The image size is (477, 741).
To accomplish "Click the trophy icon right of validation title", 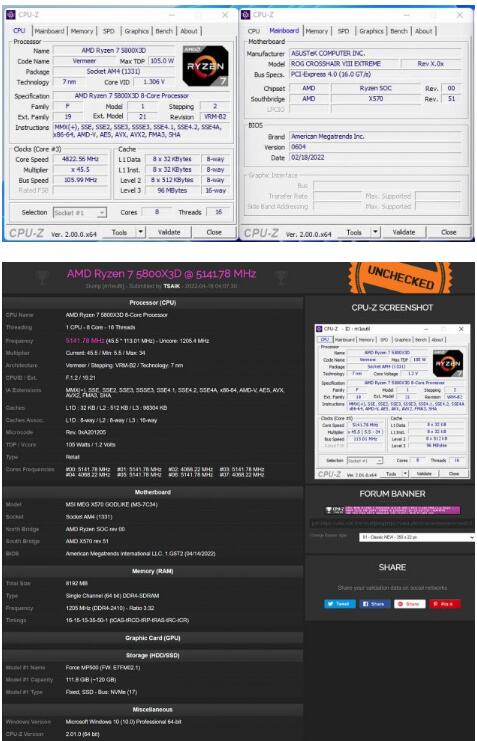I will click(x=281, y=277).
